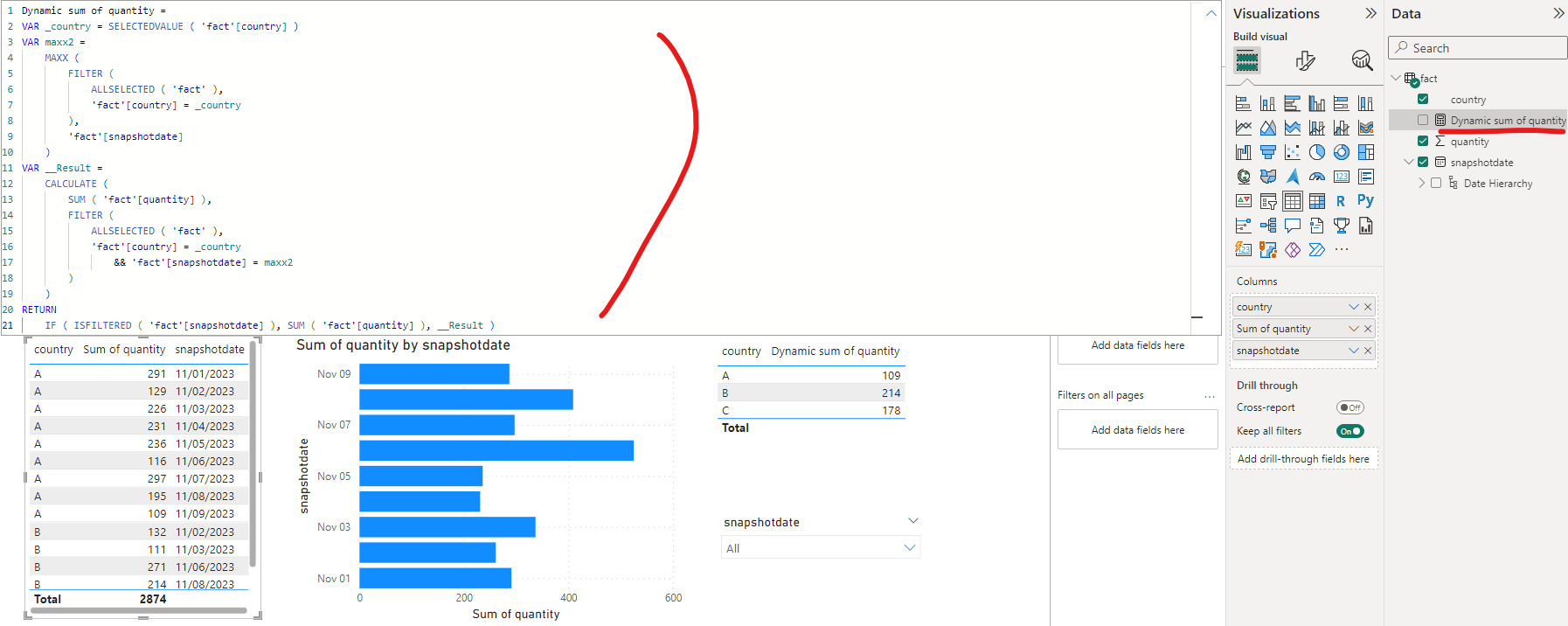This screenshot has width=1568, height=626.
Task: Select the 100% stacked column chart visual
Action: point(1365,103)
